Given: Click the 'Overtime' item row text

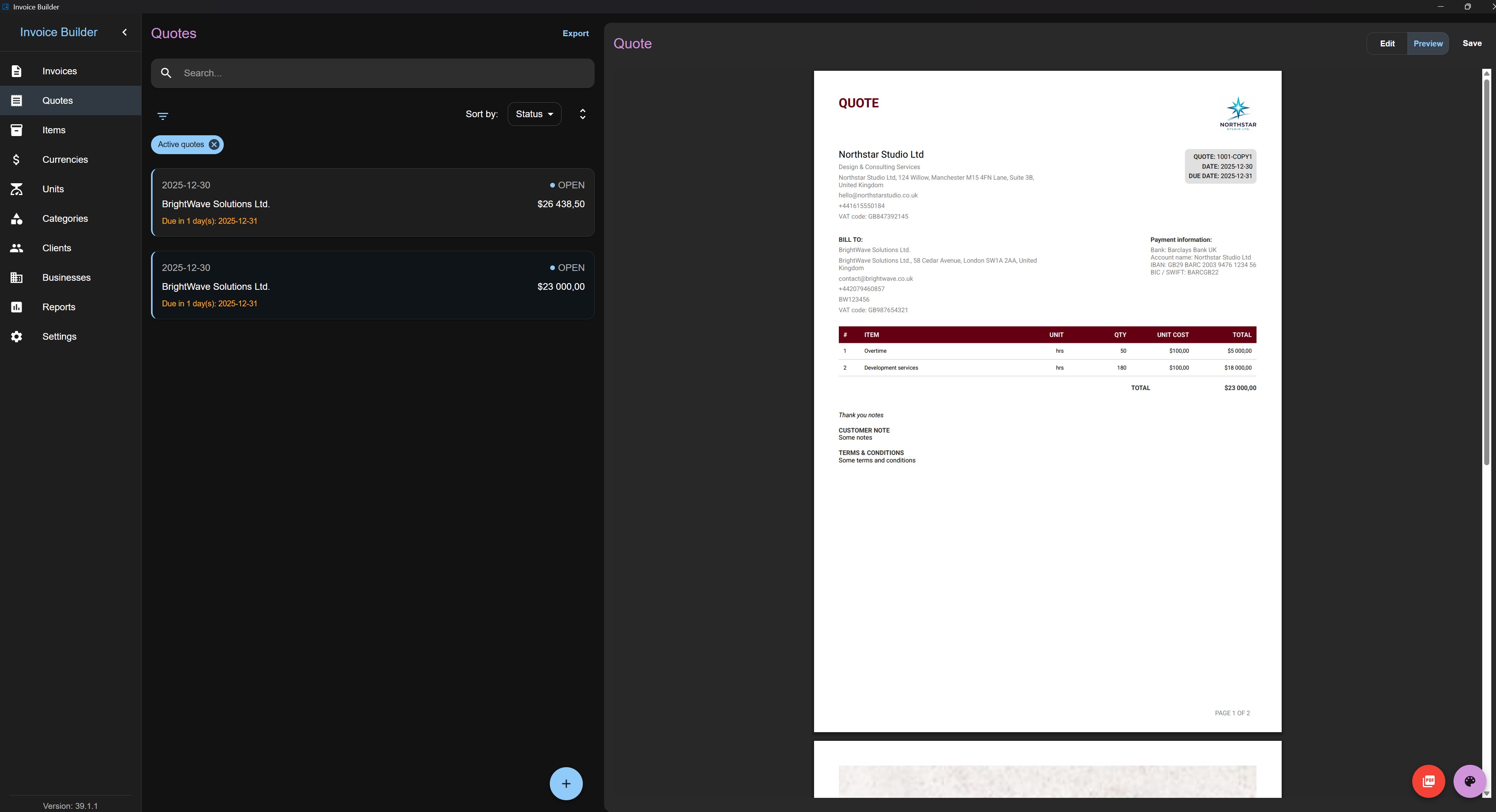Looking at the screenshot, I should tap(875, 351).
